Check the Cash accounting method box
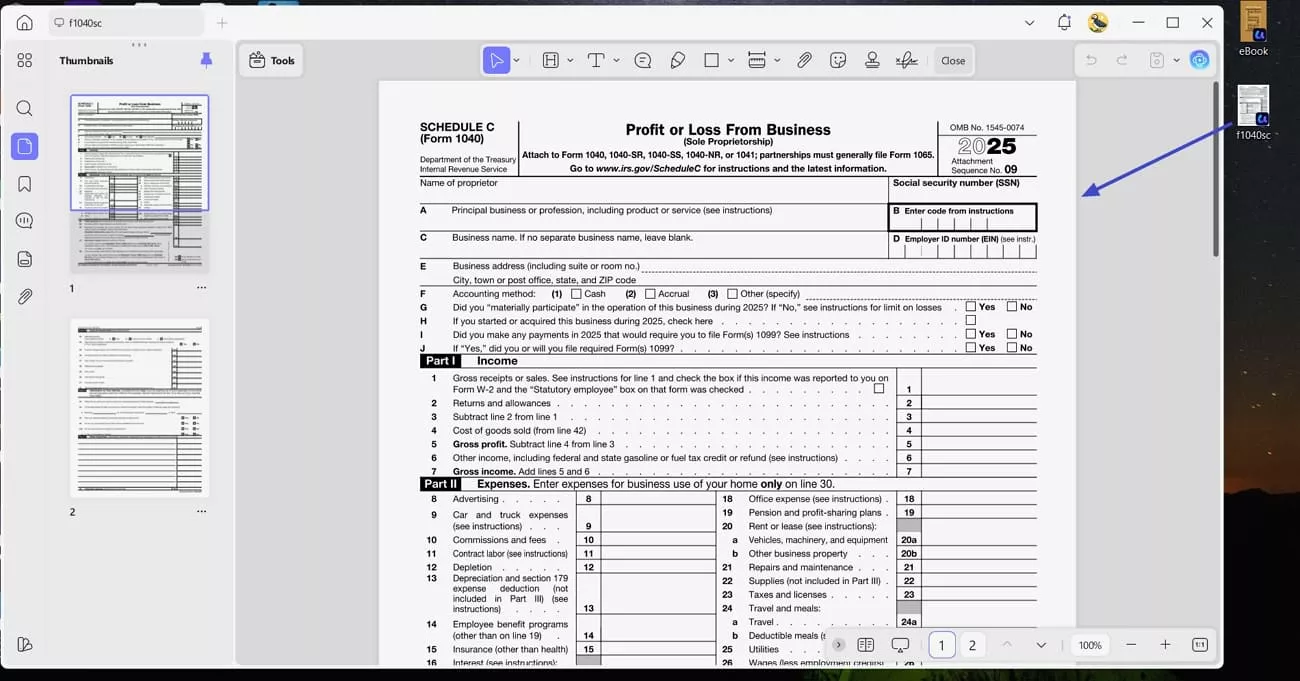The height and width of the screenshot is (681, 1300). tap(575, 294)
